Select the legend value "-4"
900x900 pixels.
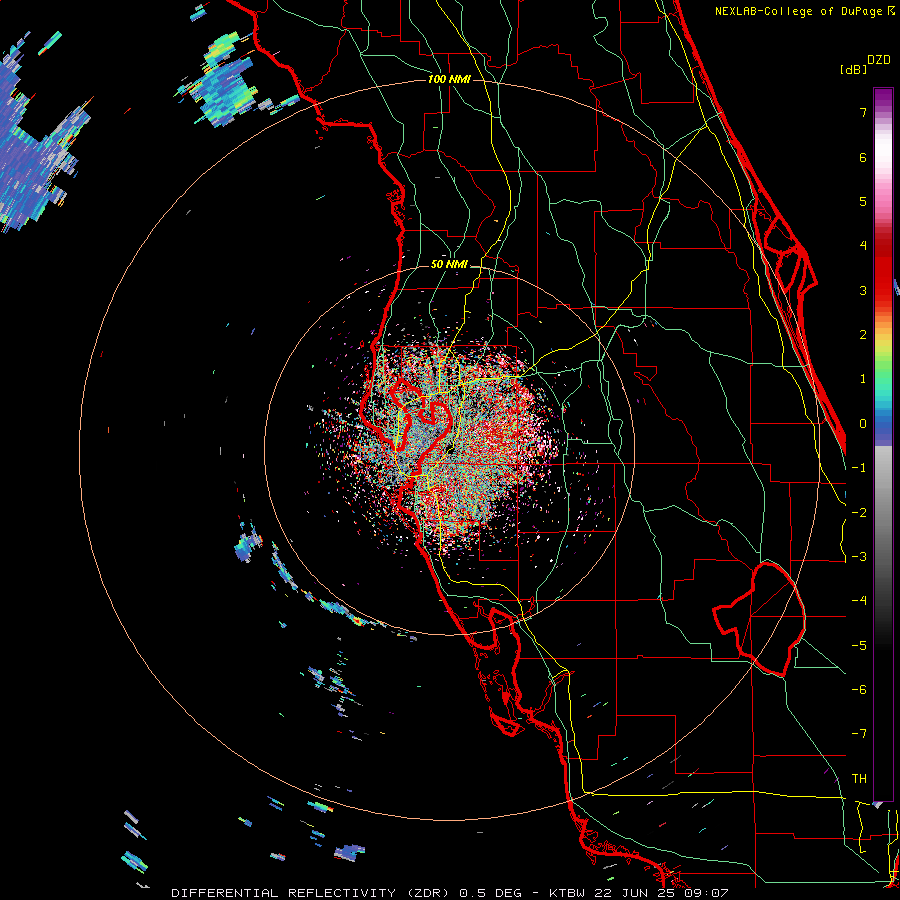coord(859,601)
